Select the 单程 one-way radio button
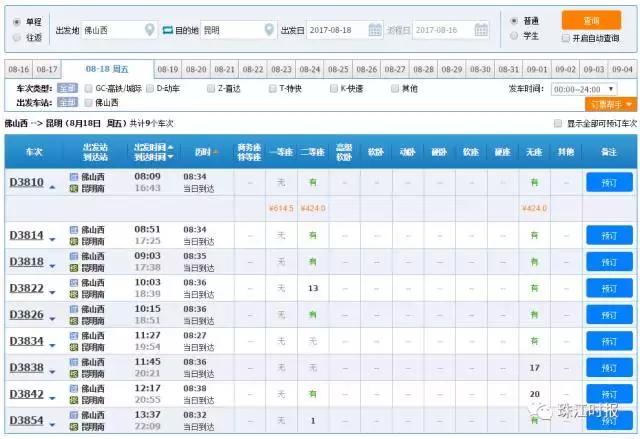 coord(17,22)
